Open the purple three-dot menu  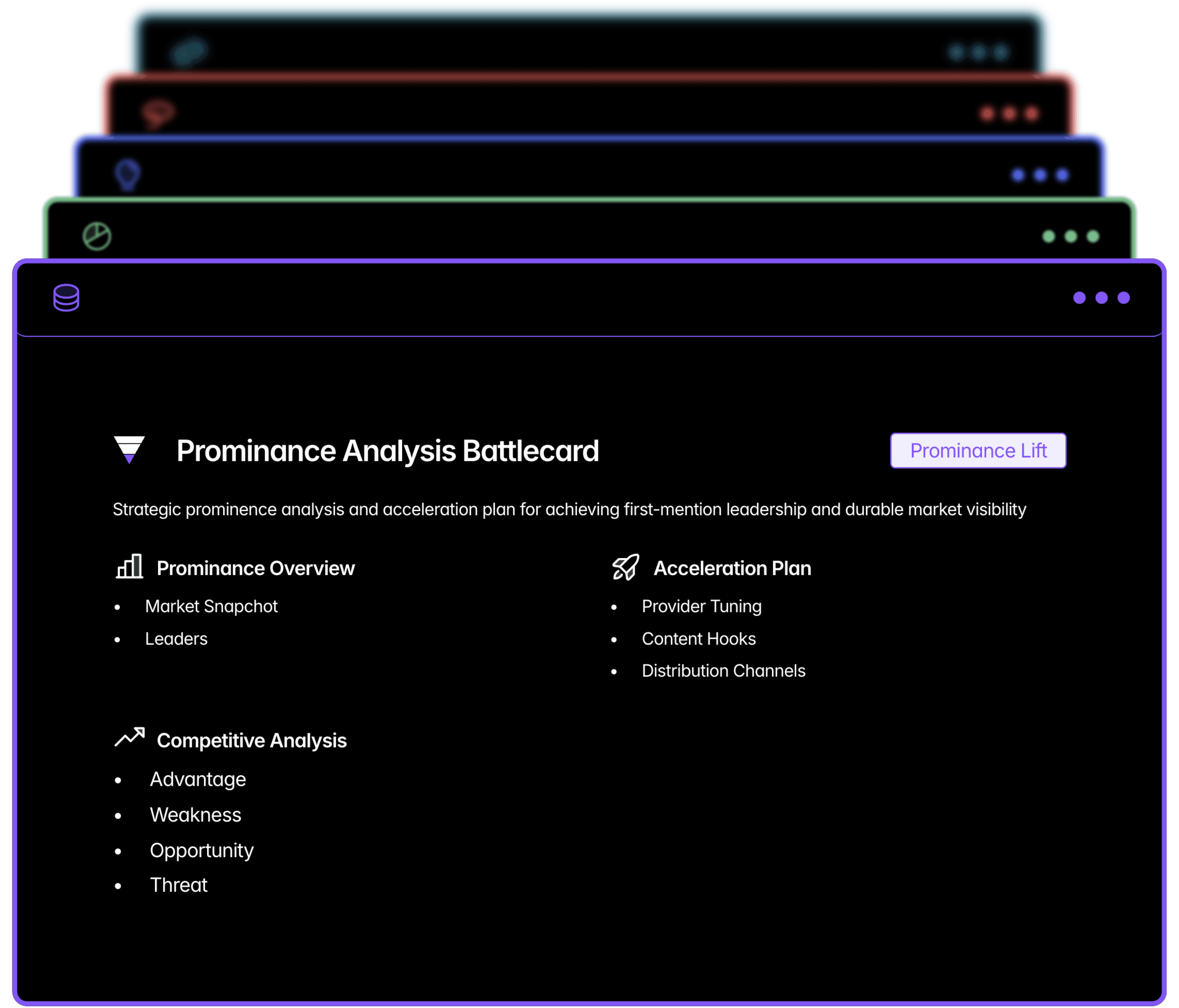[1101, 297]
